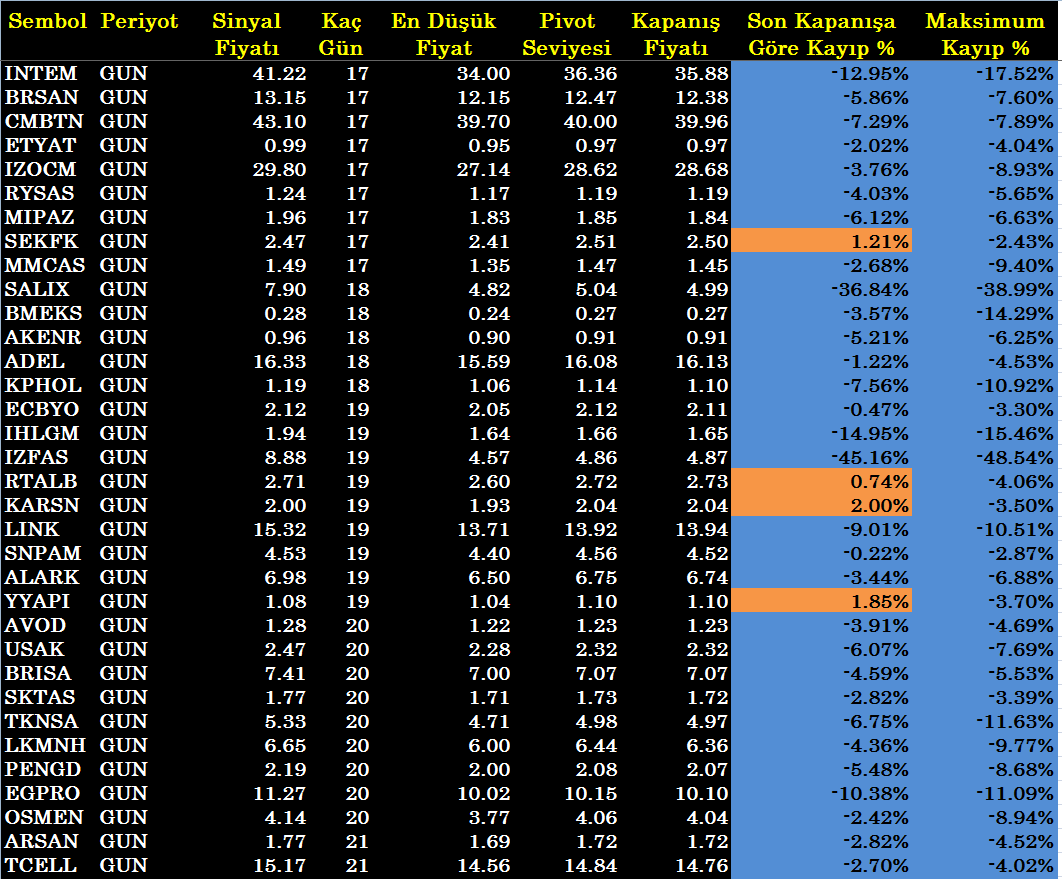Screen dimensions: 1062x879
Task: Click the ETYAT symbol cell
Action: coord(41,146)
